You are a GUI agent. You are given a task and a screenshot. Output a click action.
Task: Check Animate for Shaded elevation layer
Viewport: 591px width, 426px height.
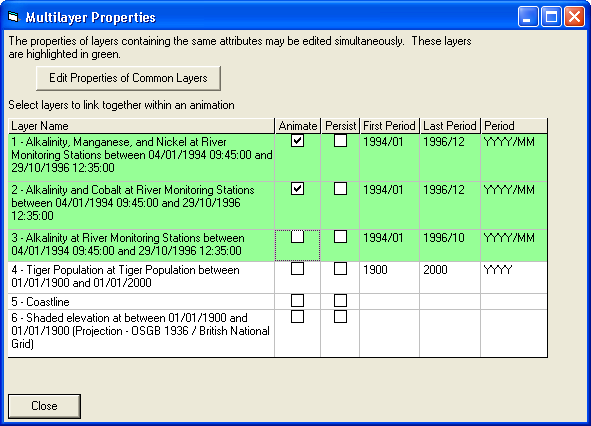coord(297,317)
